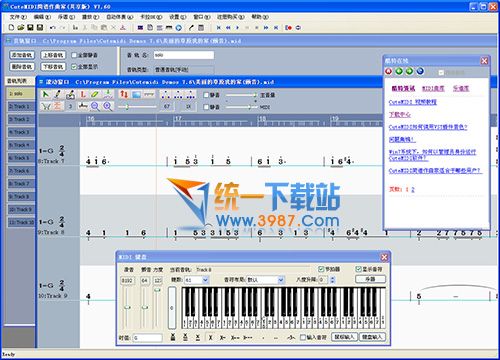Click the 上移音轨 button

pyautogui.click(x=53, y=55)
